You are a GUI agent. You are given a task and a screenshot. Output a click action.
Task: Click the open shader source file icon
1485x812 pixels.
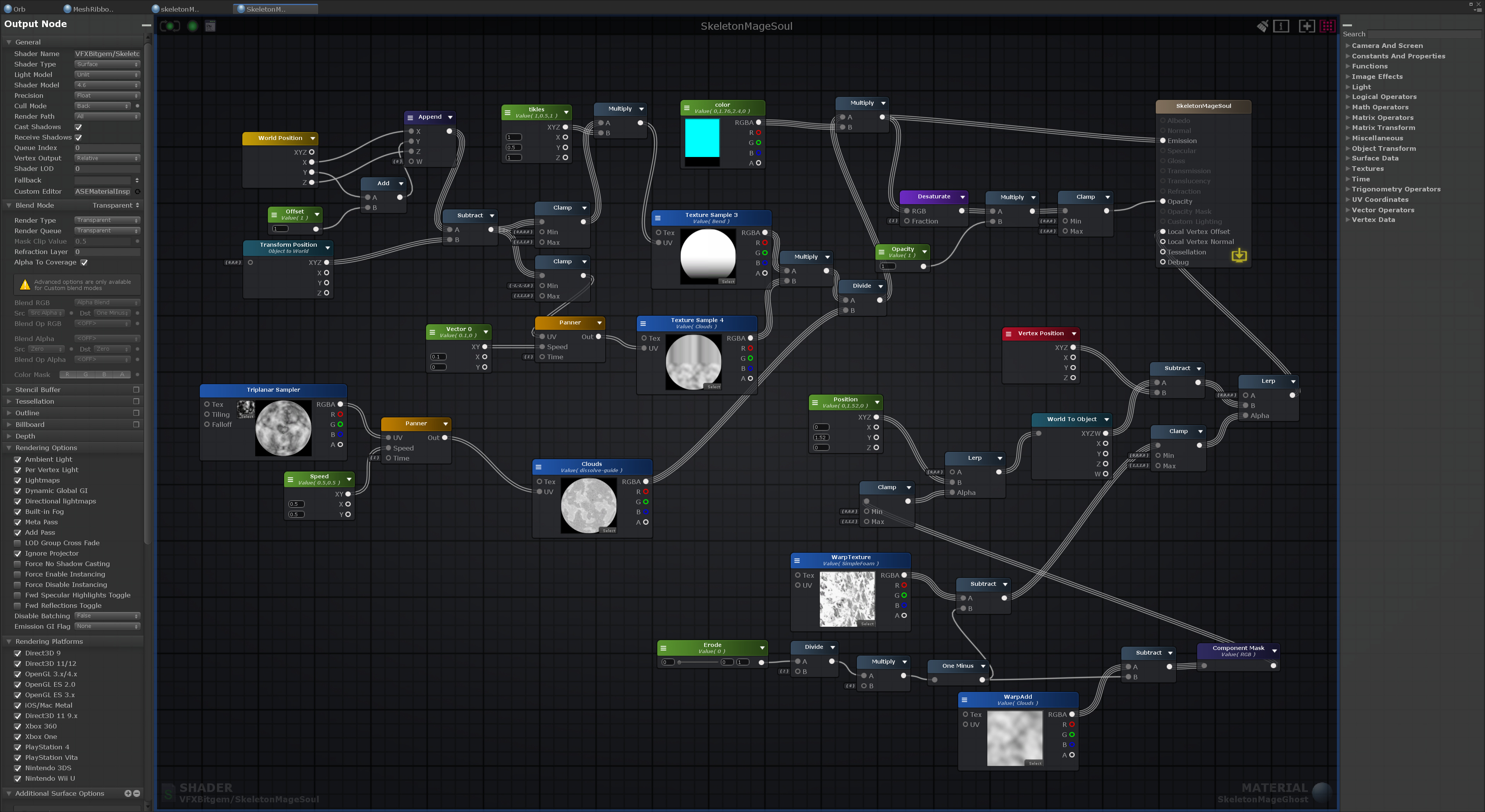click(210, 26)
